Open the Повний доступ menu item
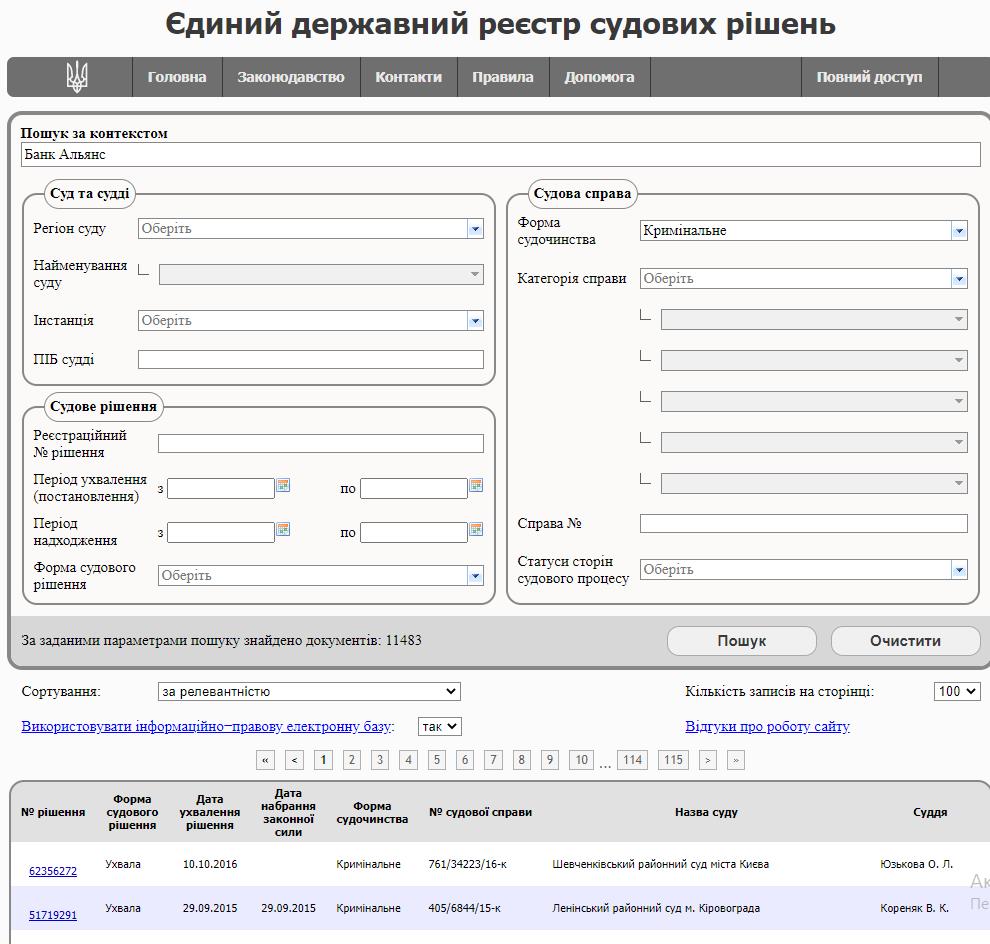The width and height of the screenshot is (990, 944). [x=869, y=77]
